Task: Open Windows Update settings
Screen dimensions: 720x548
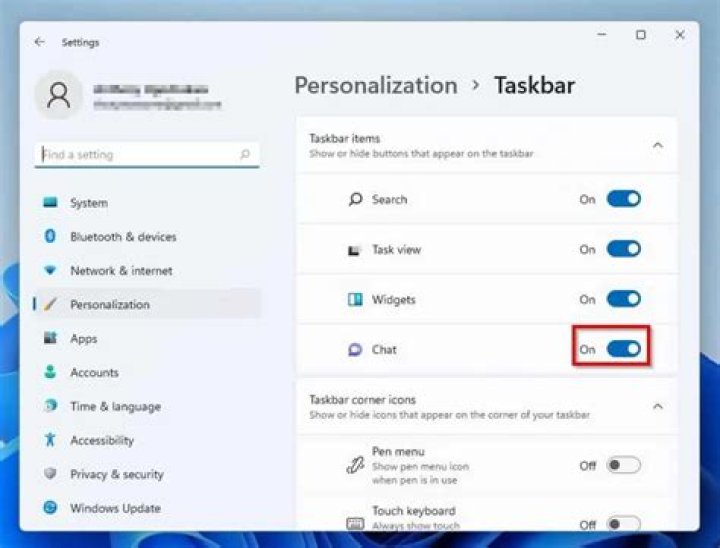Action: point(148,508)
